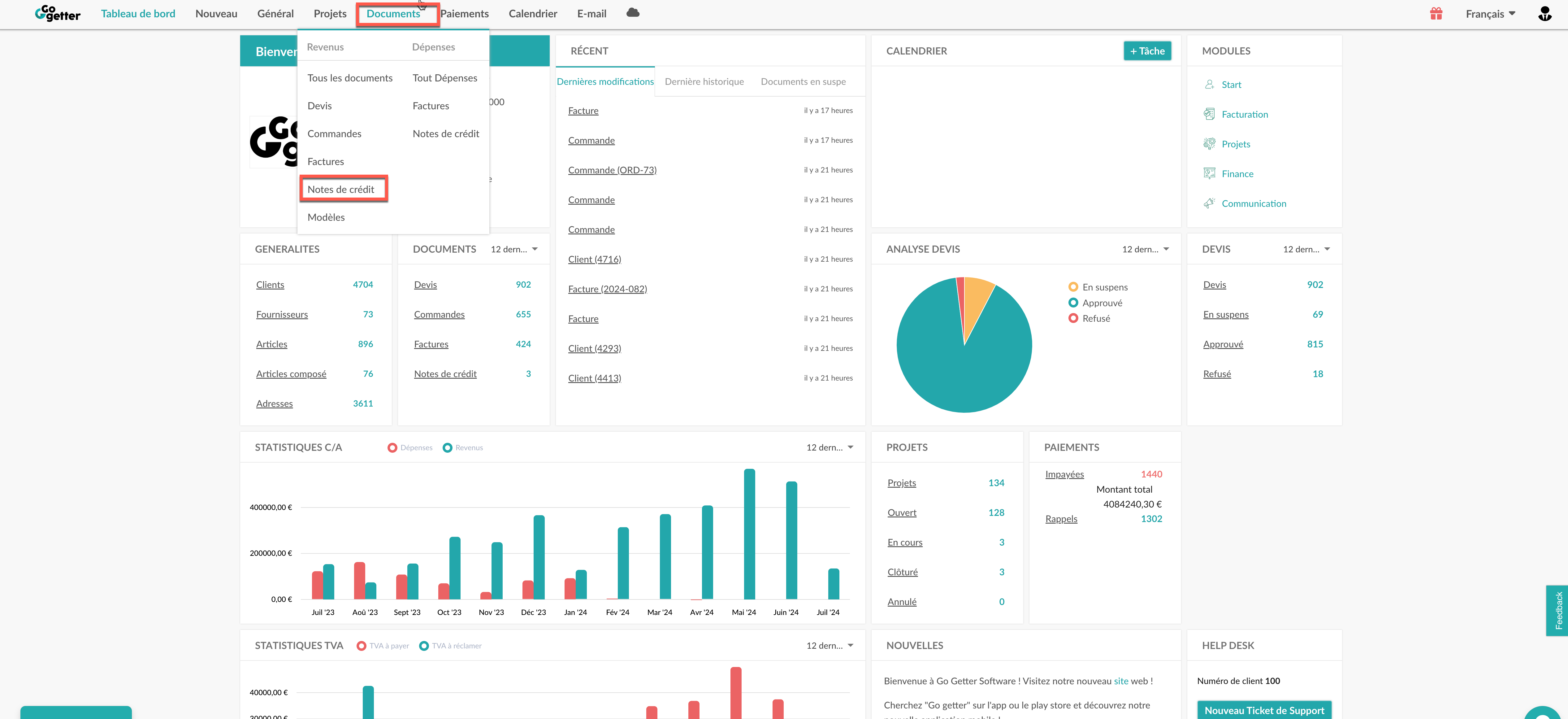Expand the Statistiques TVA period dropdown
The image size is (1568, 719).
[829, 646]
